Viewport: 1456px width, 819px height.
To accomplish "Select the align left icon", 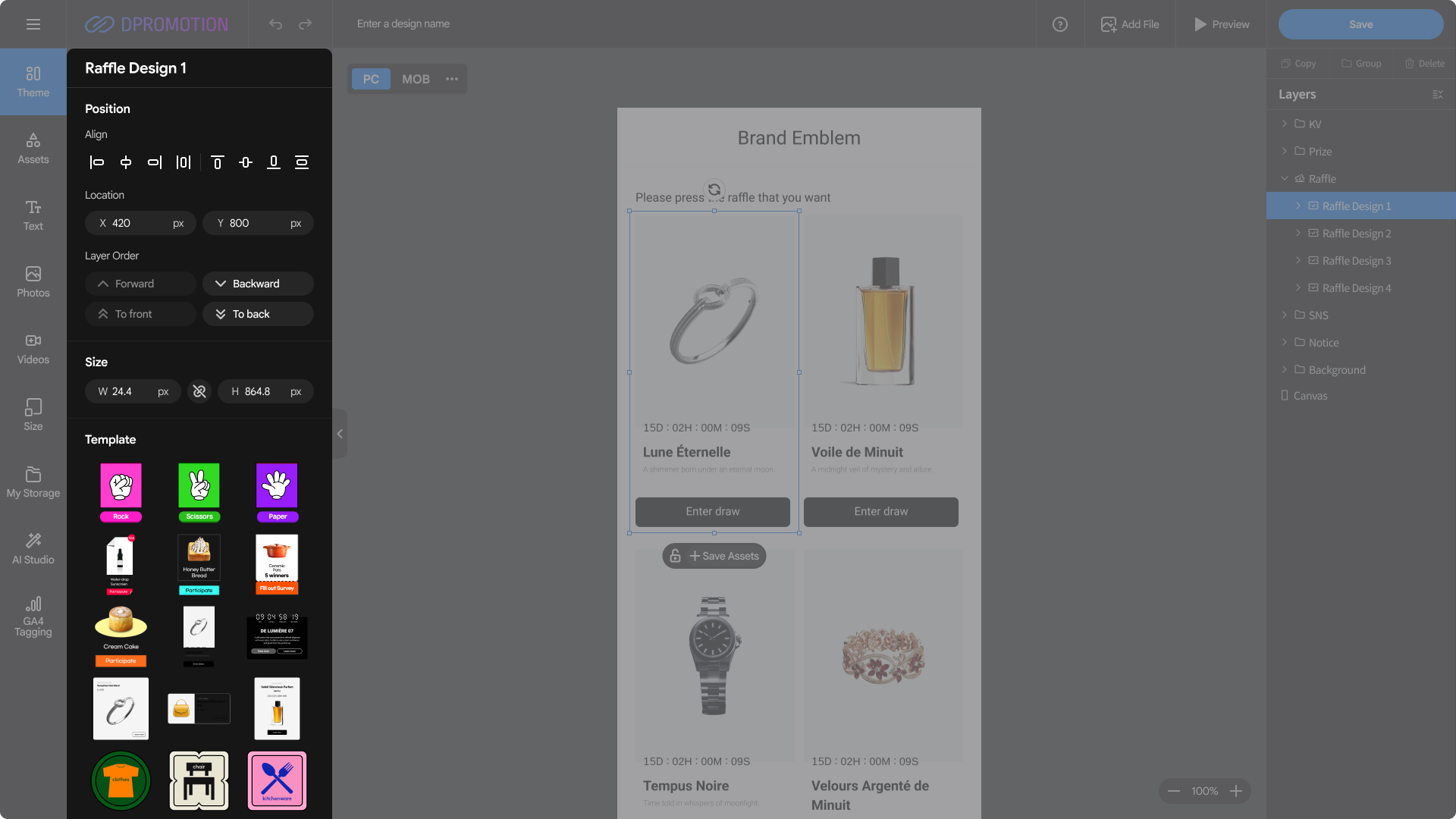I will [x=97, y=162].
